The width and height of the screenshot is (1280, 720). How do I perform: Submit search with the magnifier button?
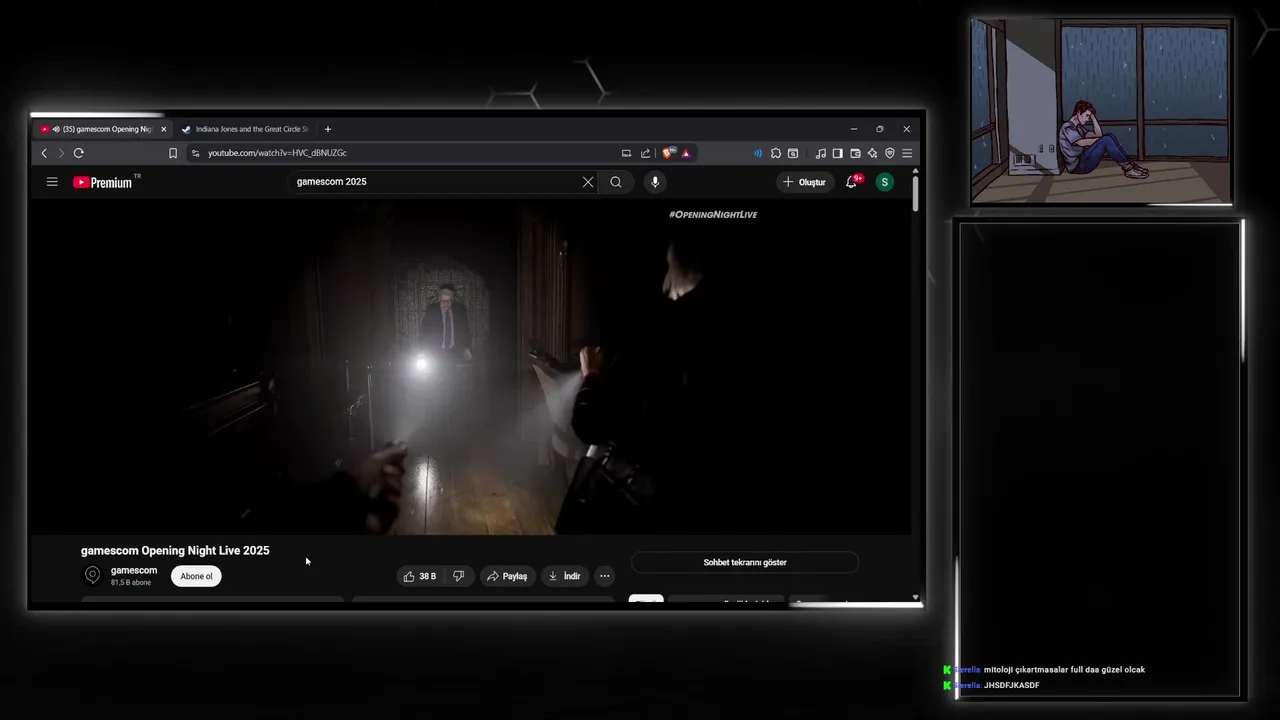click(x=616, y=182)
